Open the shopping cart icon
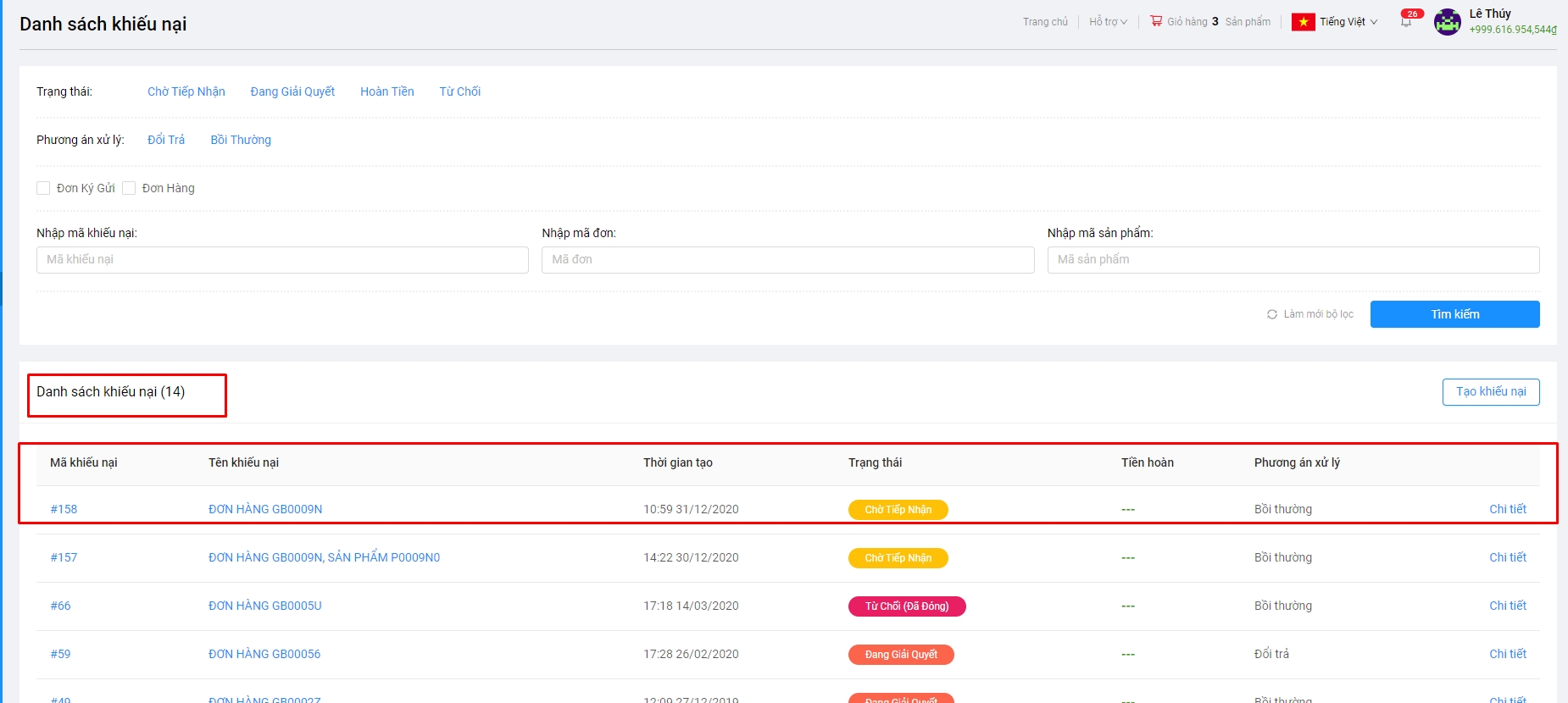This screenshot has height=703, width=1568. (x=1156, y=21)
